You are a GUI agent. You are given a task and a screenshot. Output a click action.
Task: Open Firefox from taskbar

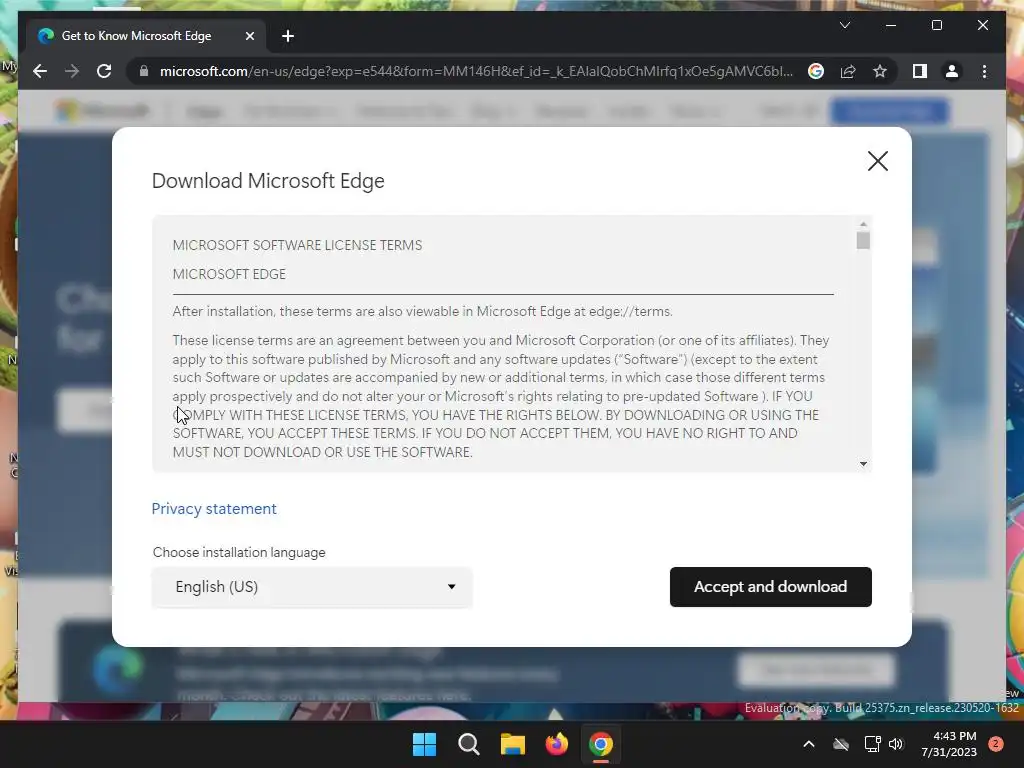pos(557,744)
